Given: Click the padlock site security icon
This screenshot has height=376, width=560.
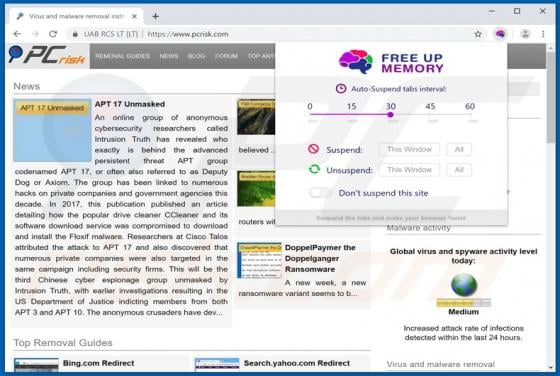Looking at the screenshot, I should [75, 34].
